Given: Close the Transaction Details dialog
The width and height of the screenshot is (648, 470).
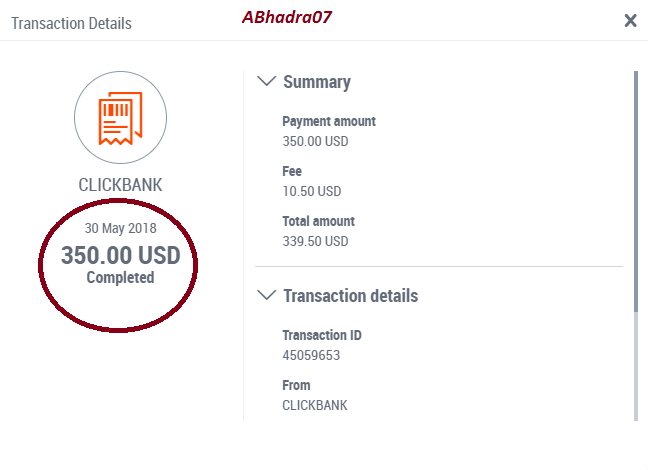Looking at the screenshot, I should [x=630, y=20].
